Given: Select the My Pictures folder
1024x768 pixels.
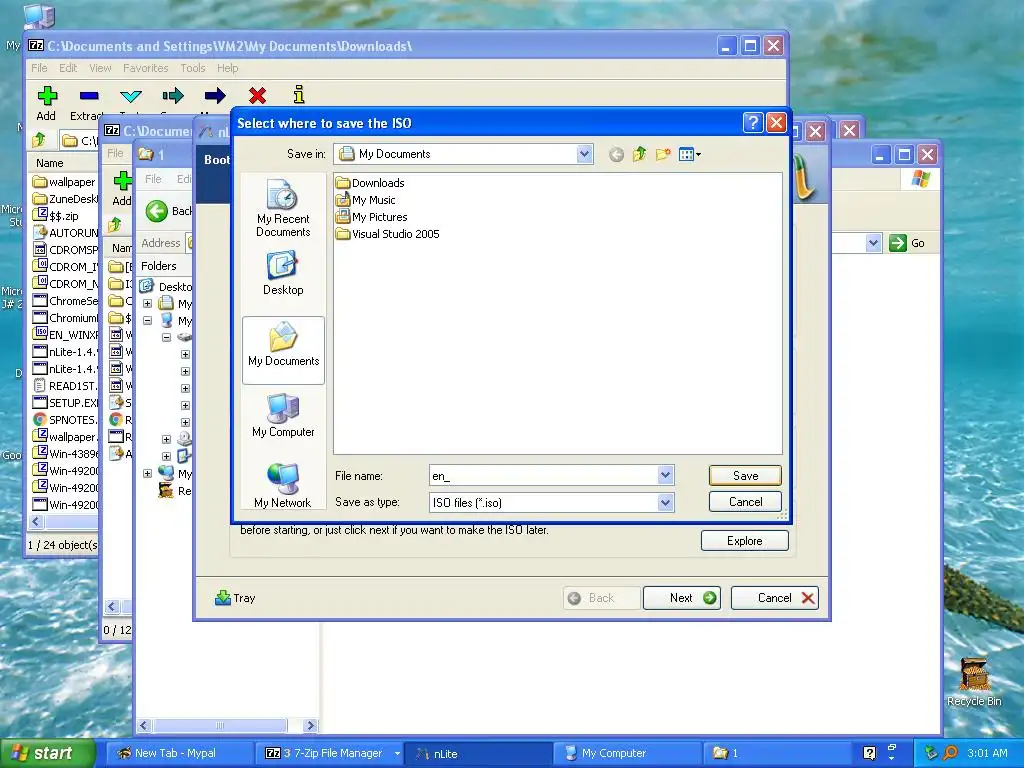Looking at the screenshot, I should (372, 217).
